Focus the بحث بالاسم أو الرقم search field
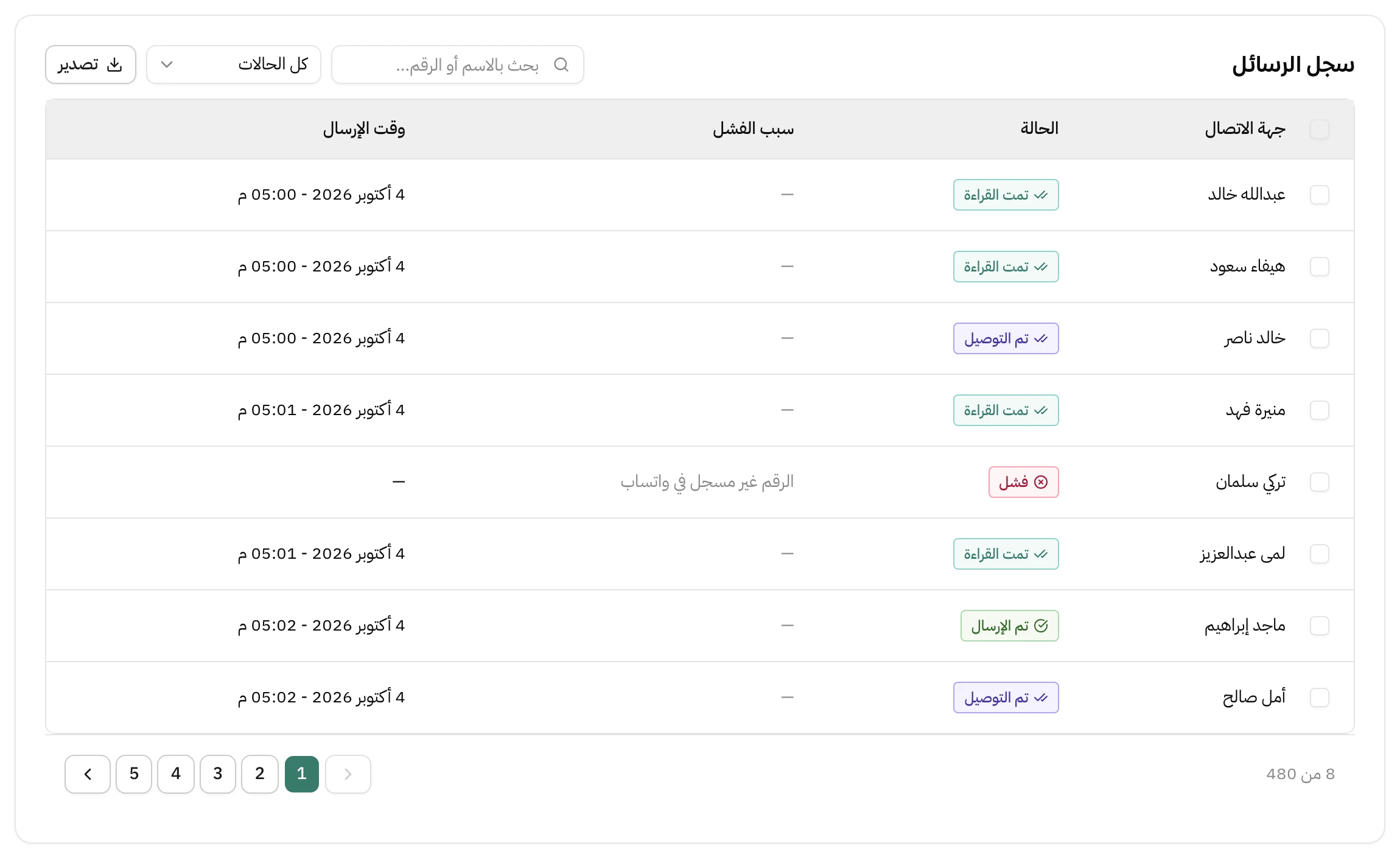Screen dimensions: 1400x857 click(458, 65)
